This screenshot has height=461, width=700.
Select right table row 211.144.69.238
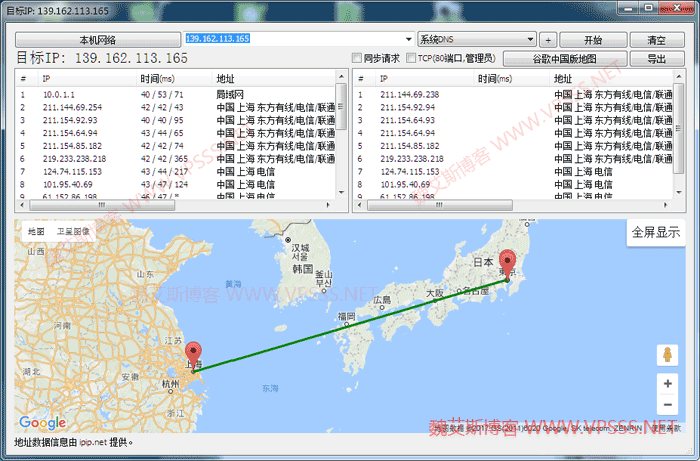click(513, 95)
